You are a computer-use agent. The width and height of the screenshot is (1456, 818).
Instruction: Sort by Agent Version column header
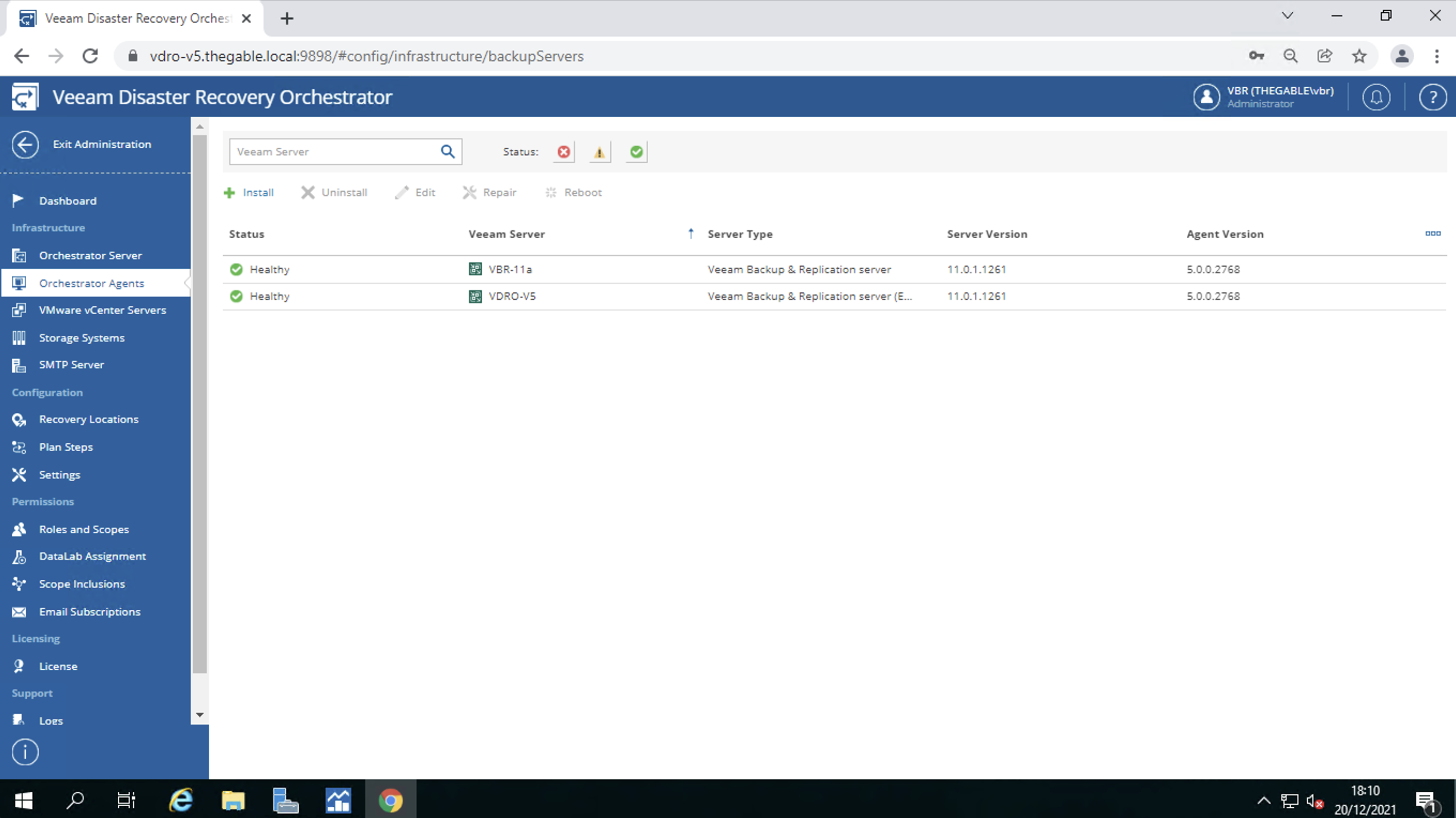(1225, 234)
